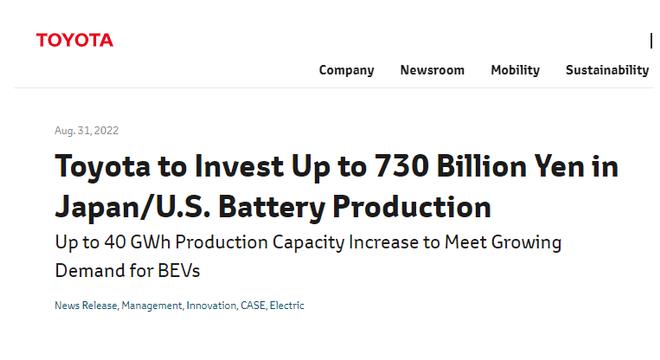
Task: Click the headline's Japan/U.S. Battery Production line
Action: 273,208
